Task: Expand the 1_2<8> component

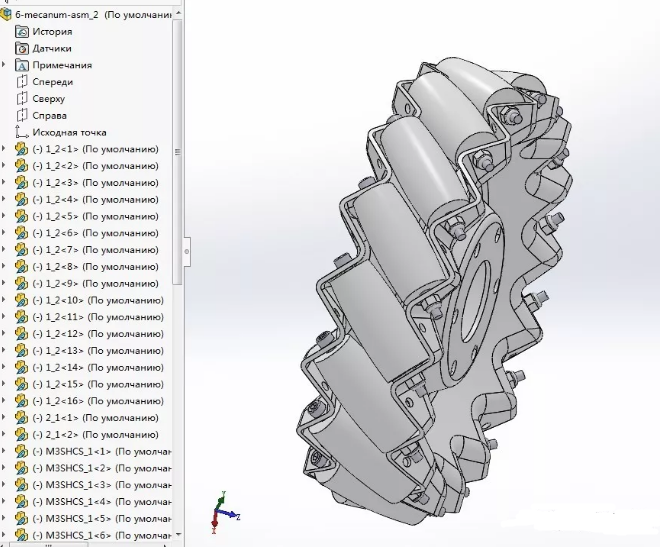Action: (4, 267)
